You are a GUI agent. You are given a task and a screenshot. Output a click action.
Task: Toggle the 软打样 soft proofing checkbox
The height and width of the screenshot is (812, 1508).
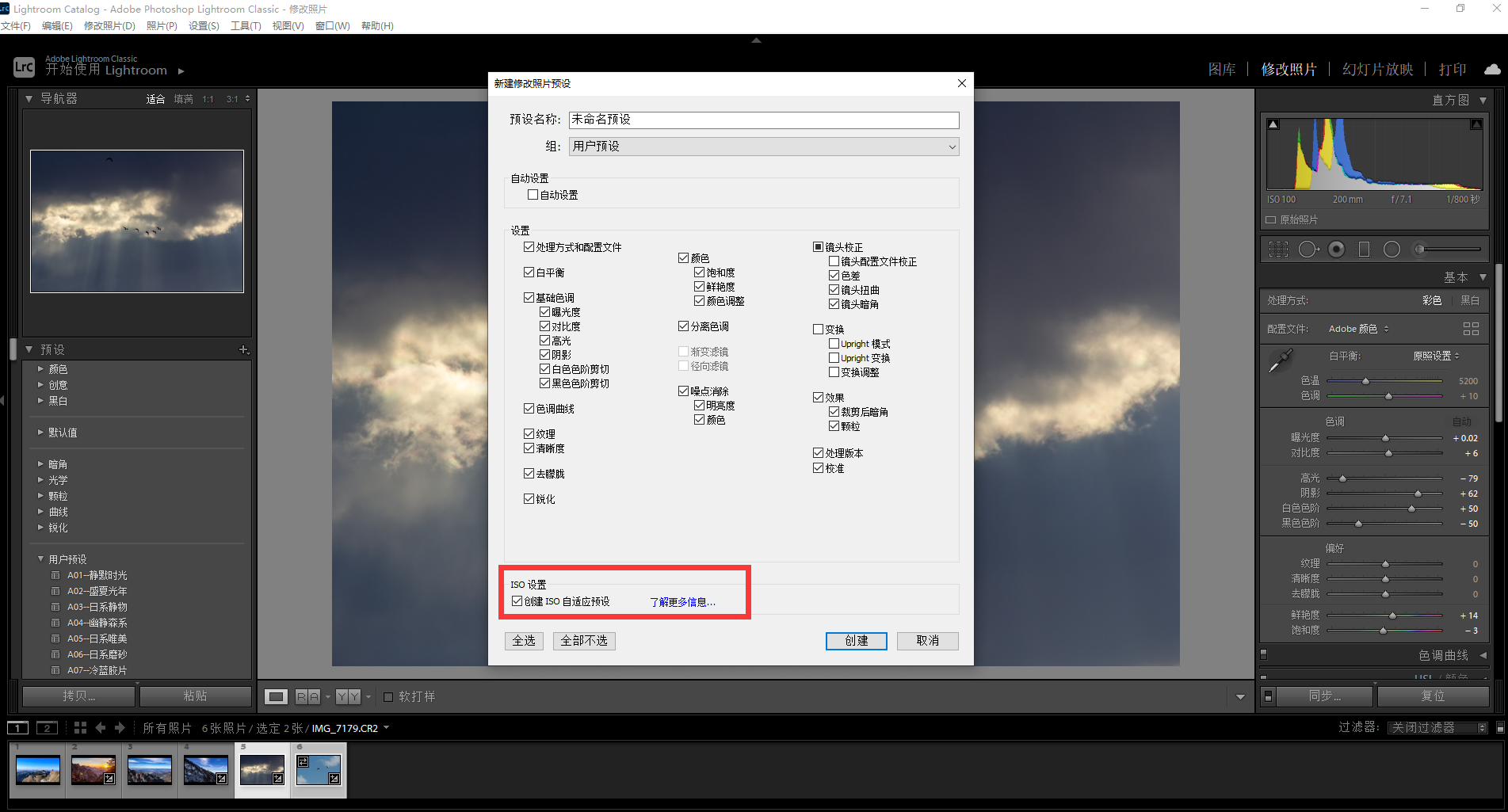click(x=388, y=697)
